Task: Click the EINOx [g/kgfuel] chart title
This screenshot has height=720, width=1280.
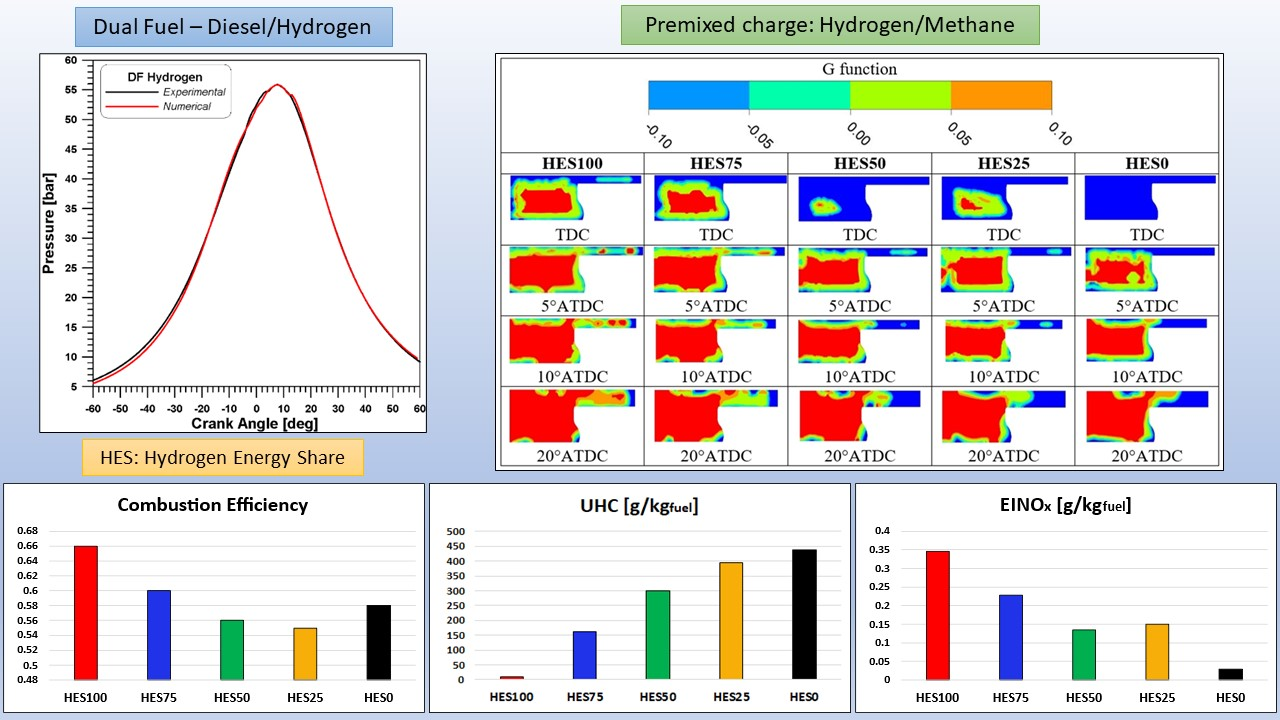Action: 1066,507
